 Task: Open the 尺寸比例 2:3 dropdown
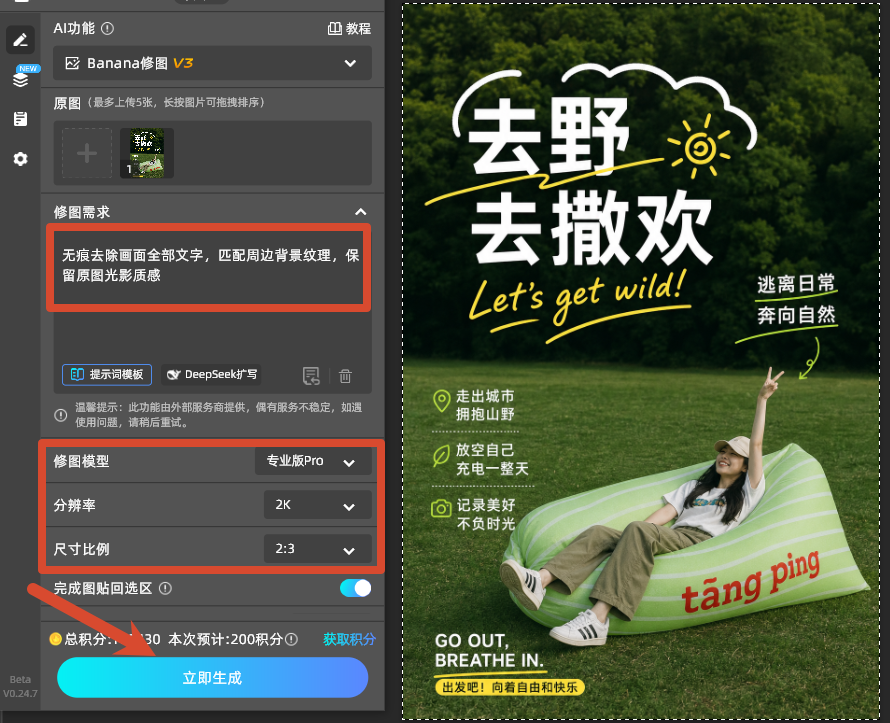[317, 549]
